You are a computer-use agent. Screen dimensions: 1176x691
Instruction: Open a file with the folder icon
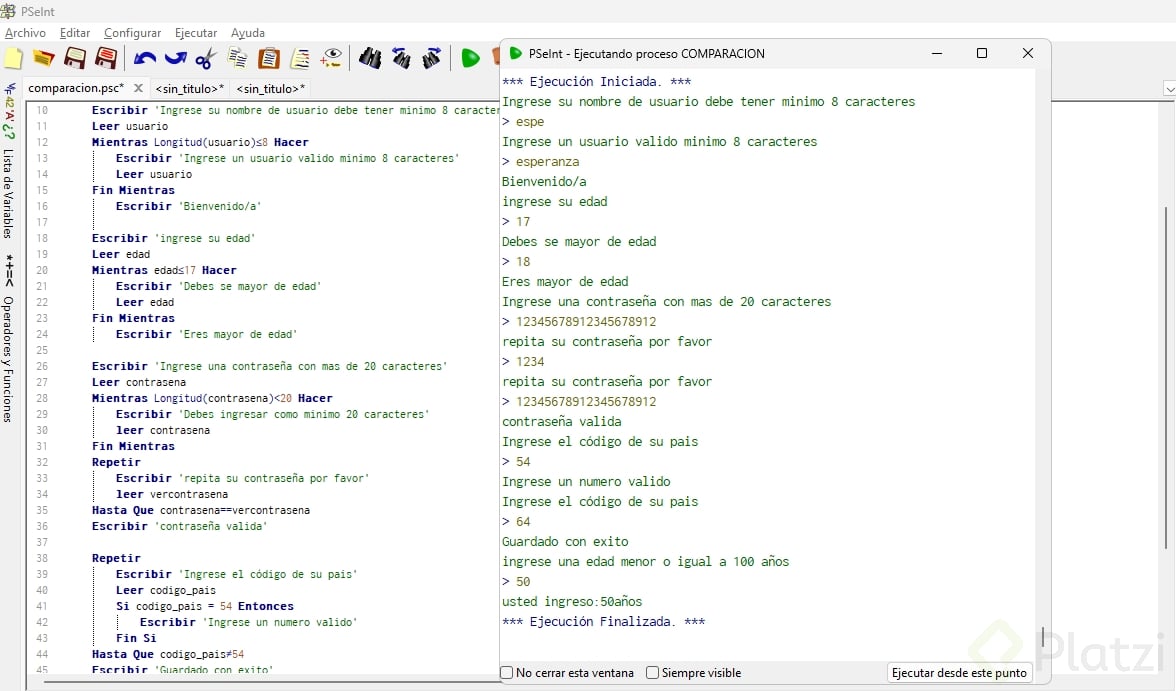(x=44, y=58)
